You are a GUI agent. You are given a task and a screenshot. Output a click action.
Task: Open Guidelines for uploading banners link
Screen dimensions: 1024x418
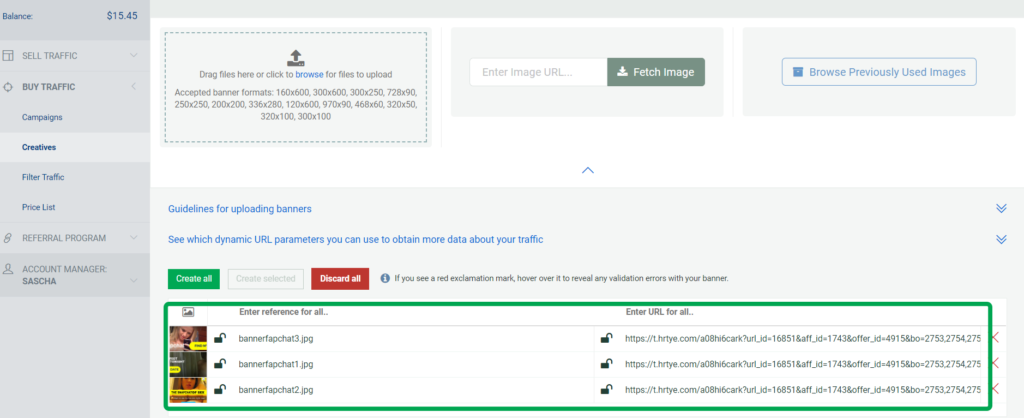coord(240,209)
